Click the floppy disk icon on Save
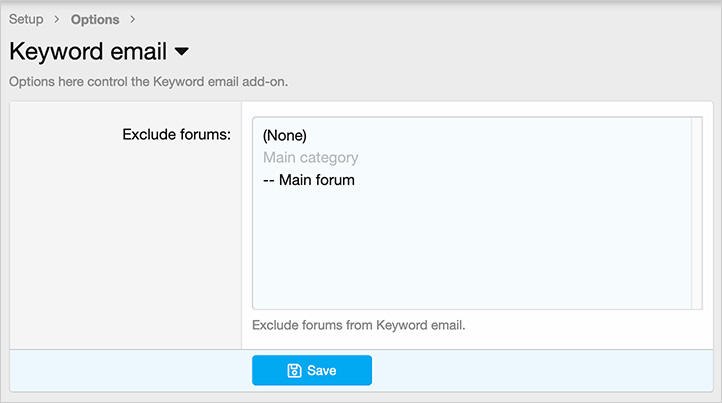Viewport: 722px width, 403px height. point(294,370)
